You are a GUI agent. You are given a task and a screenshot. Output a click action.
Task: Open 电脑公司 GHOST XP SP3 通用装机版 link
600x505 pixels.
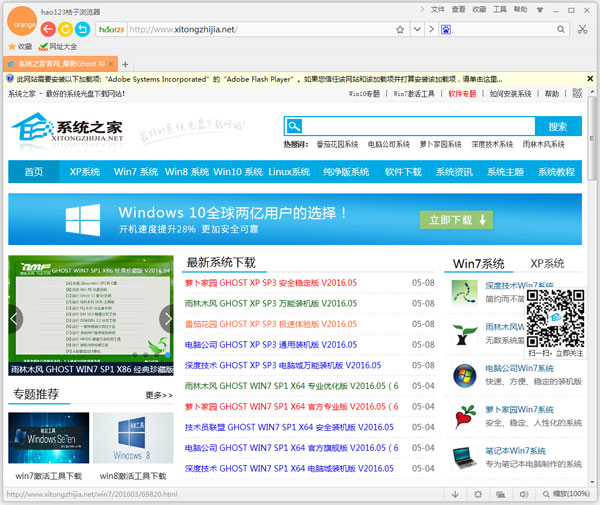pyautogui.click(x=271, y=345)
